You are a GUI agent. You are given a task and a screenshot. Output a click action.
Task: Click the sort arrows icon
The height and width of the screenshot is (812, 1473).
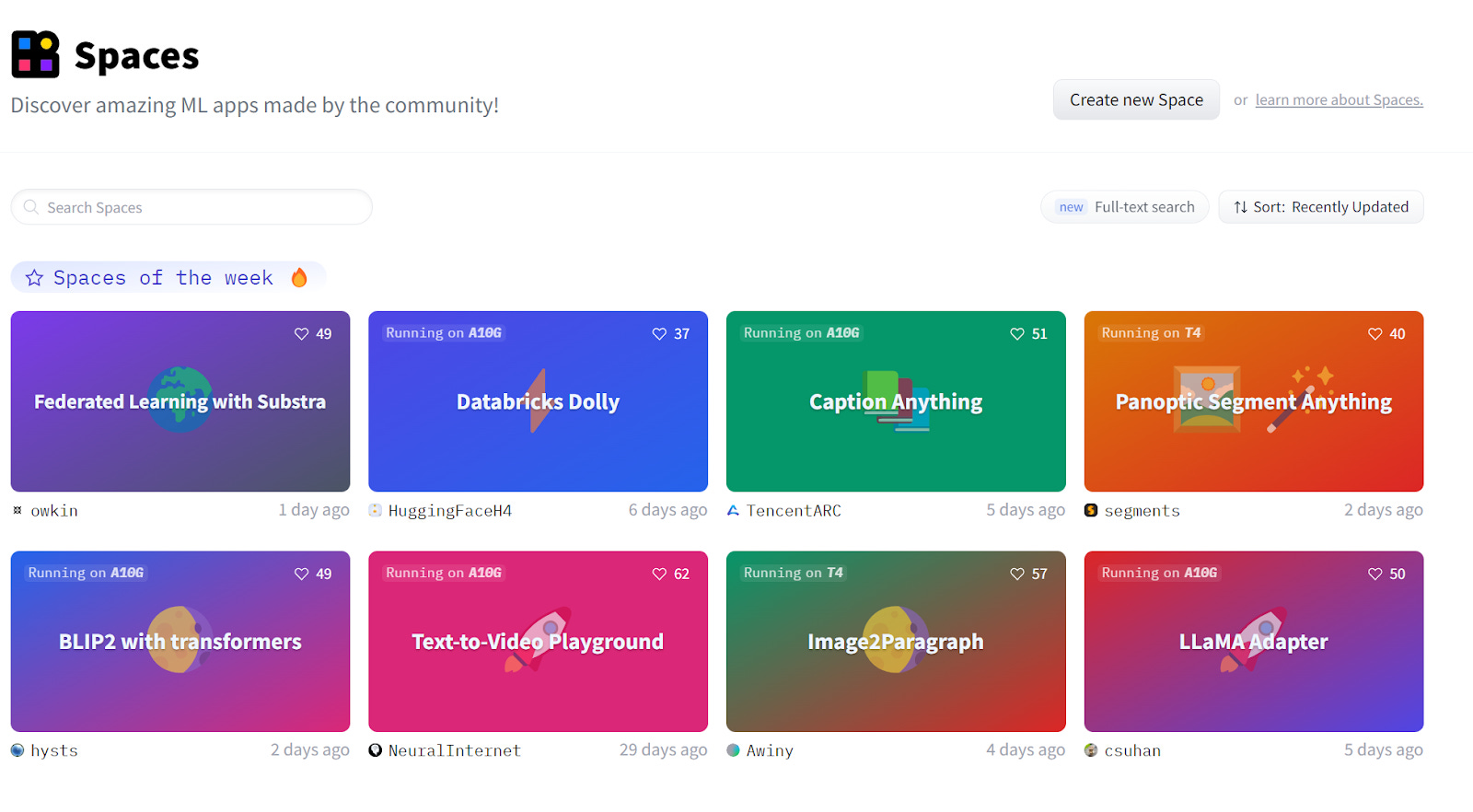click(1240, 207)
